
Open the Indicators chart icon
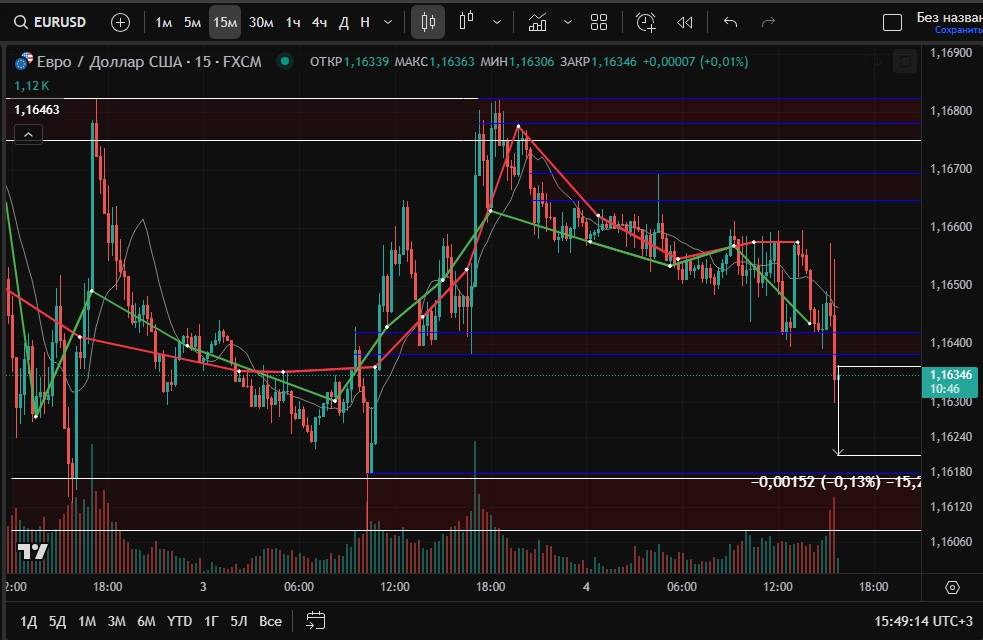click(x=538, y=22)
